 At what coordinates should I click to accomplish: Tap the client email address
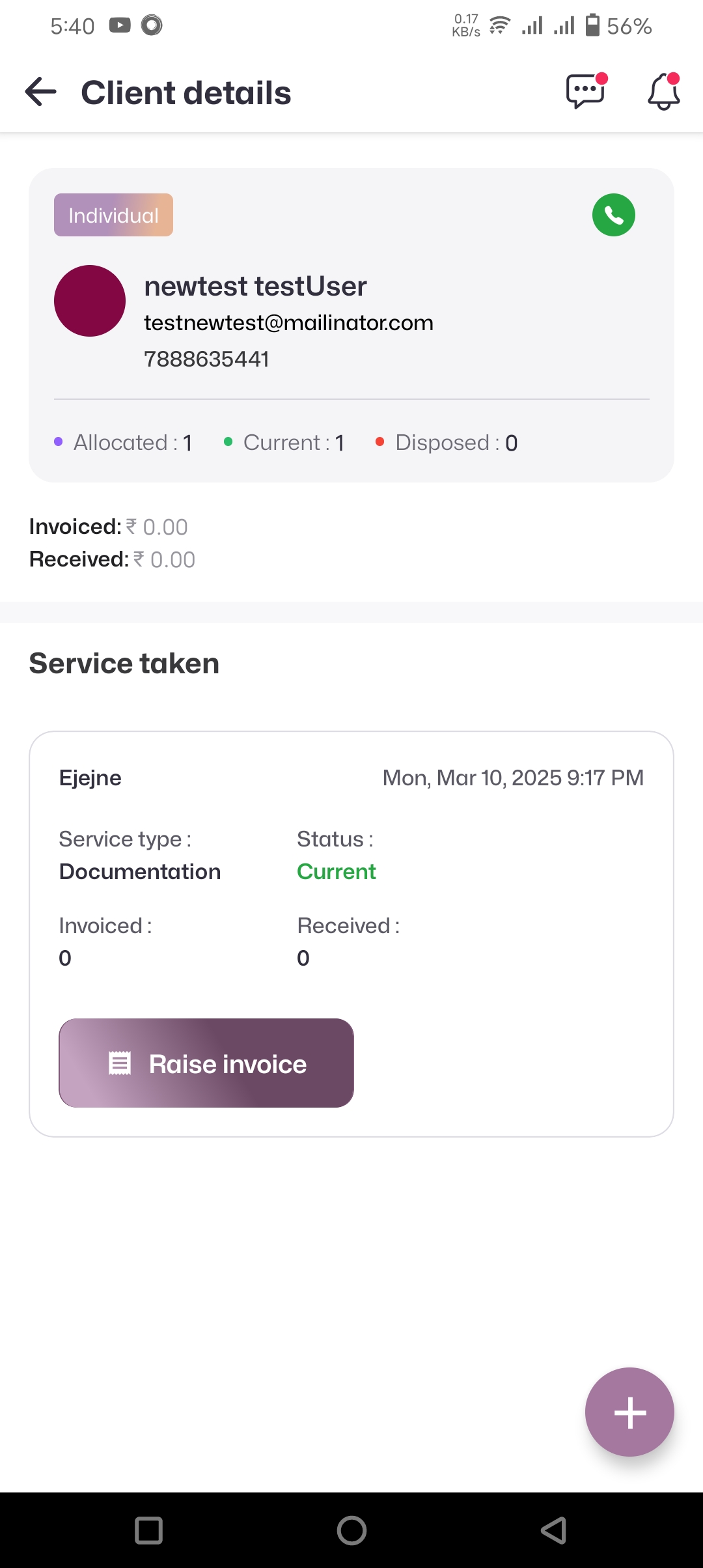tap(288, 323)
